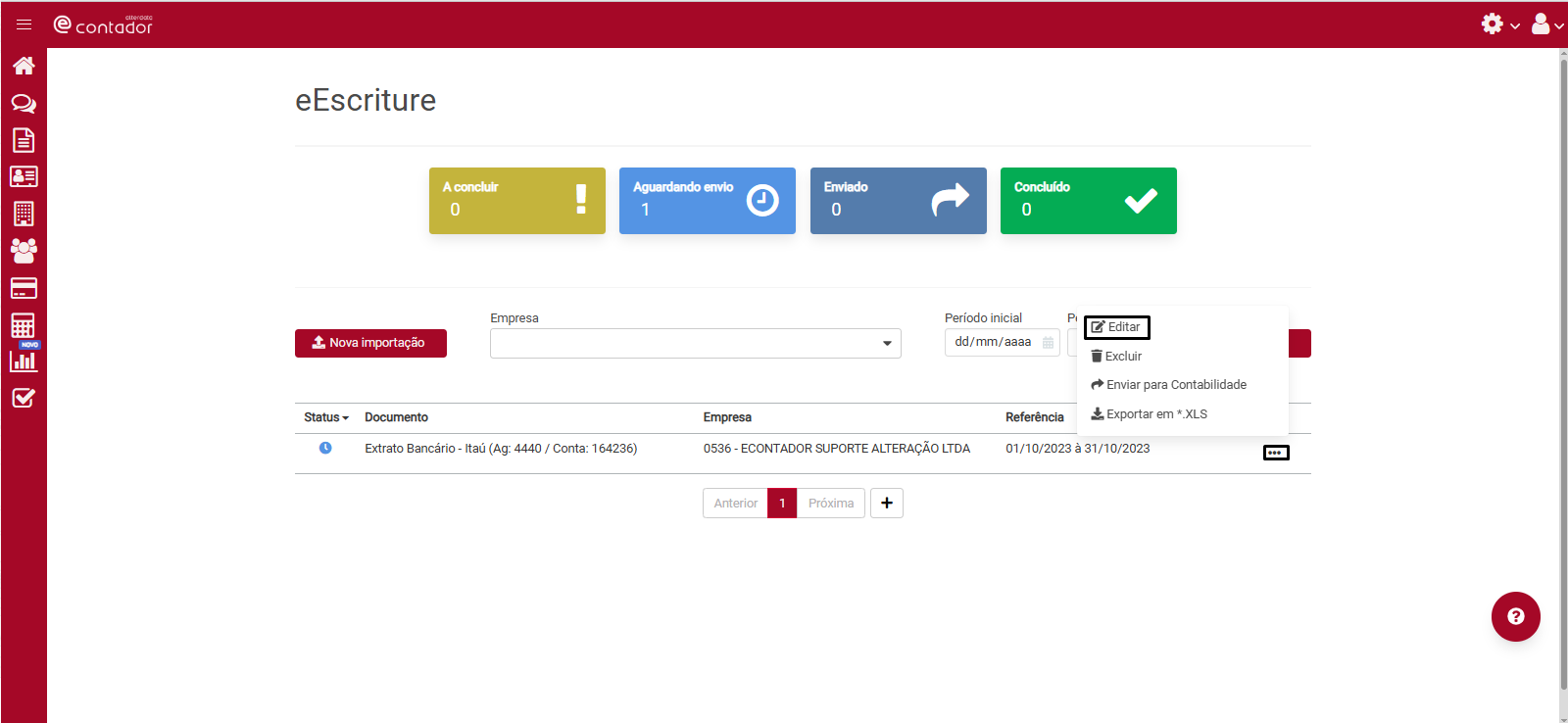1568x723 pixels.
Task: Click the Aguardando envio status card
Action: point(707,201)
